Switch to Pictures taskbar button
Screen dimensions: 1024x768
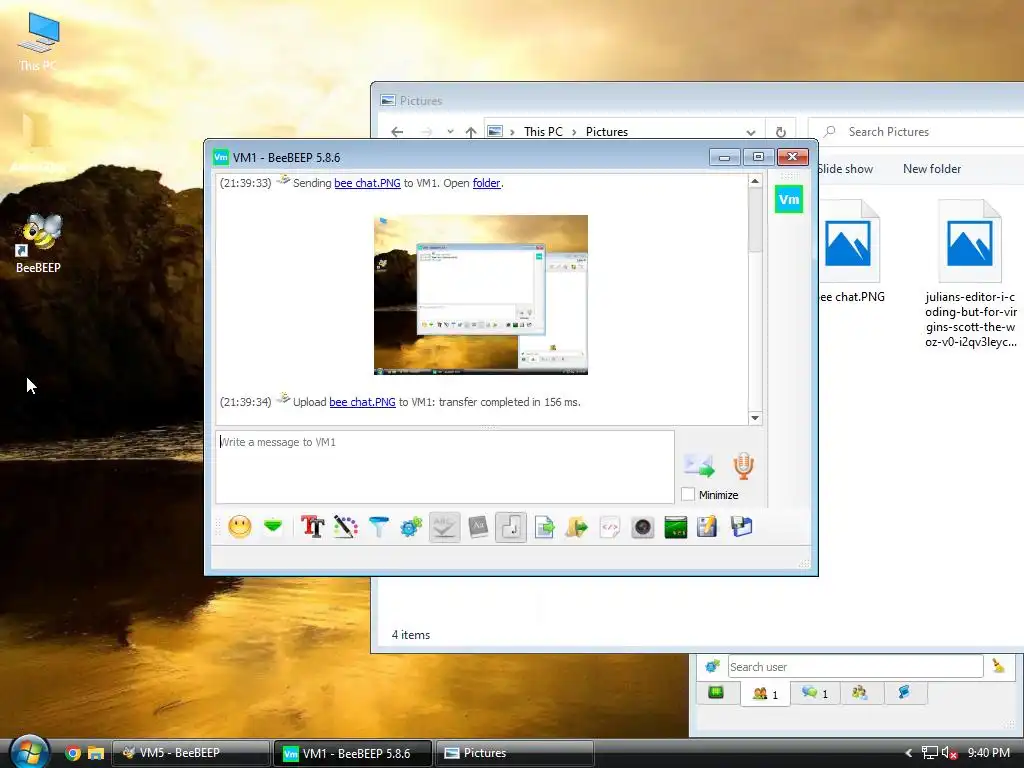(x=514, y=753)
